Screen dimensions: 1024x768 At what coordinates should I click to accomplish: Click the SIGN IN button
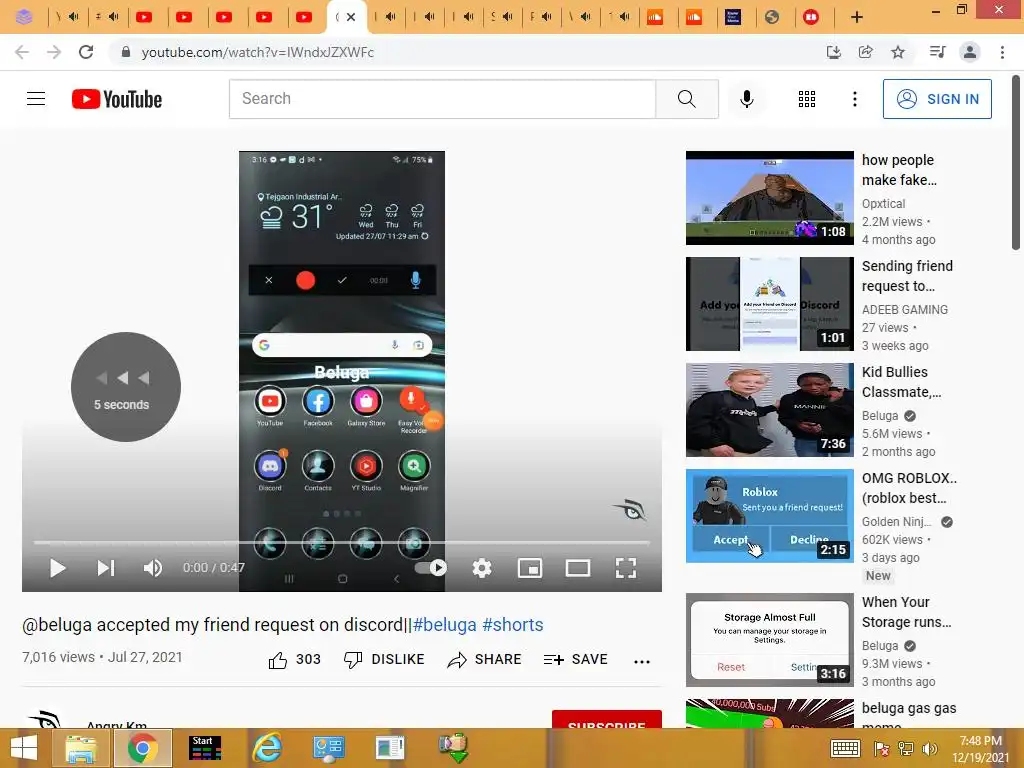point(937,99)
